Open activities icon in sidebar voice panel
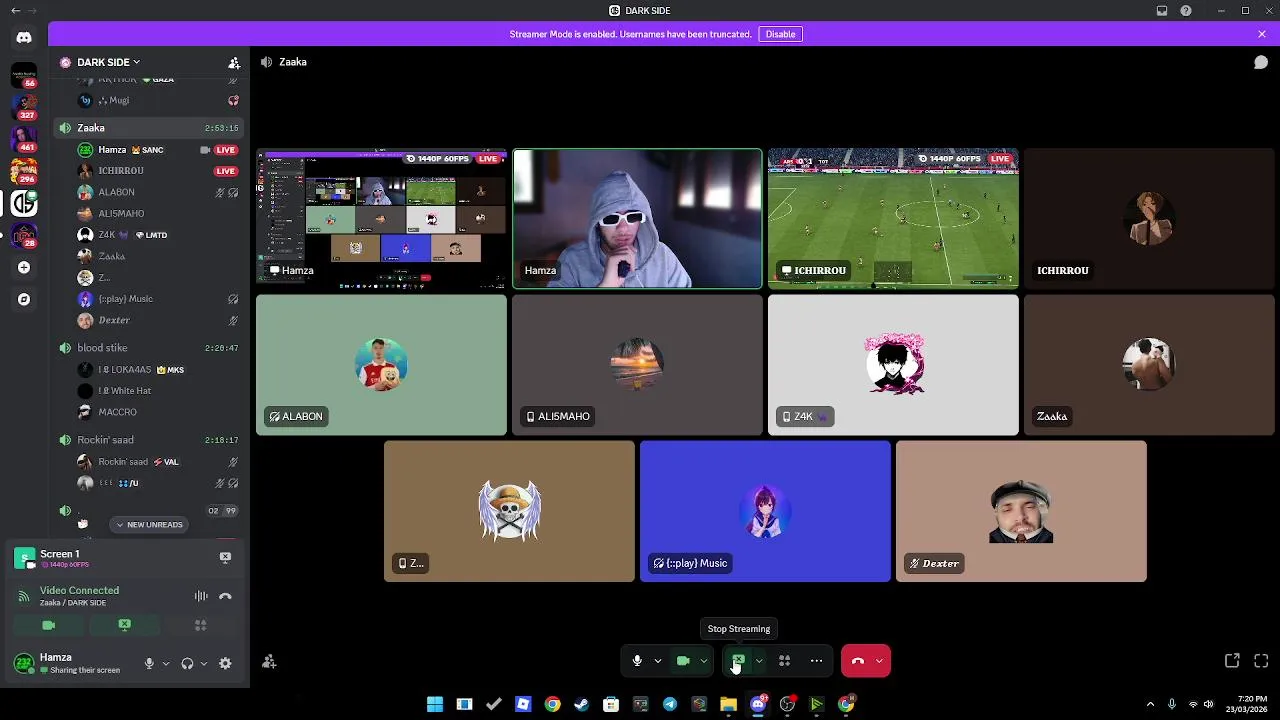 pos(200,625)
